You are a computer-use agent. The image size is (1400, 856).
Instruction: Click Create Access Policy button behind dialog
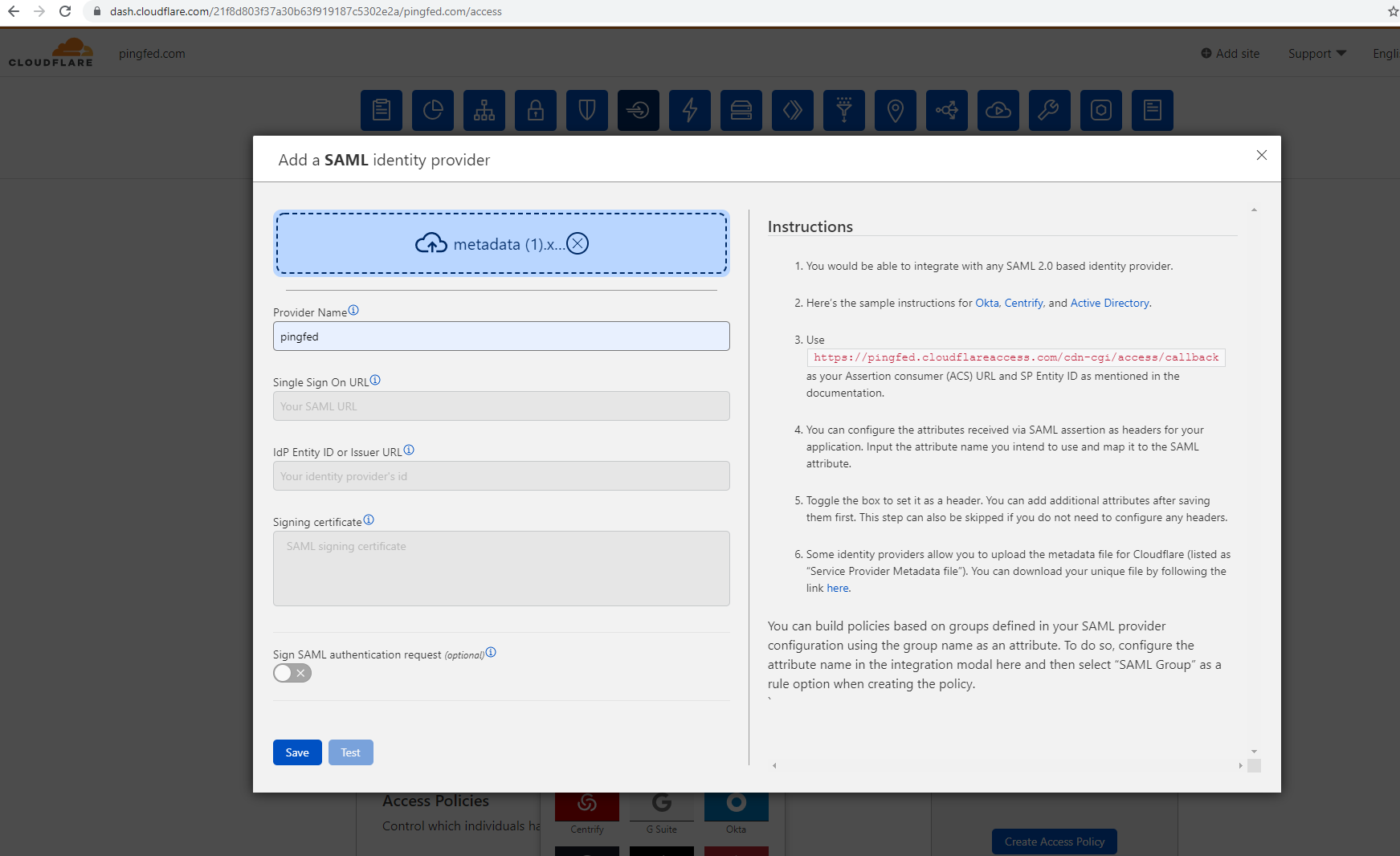pyautogui.click(x=1055, y=842)
